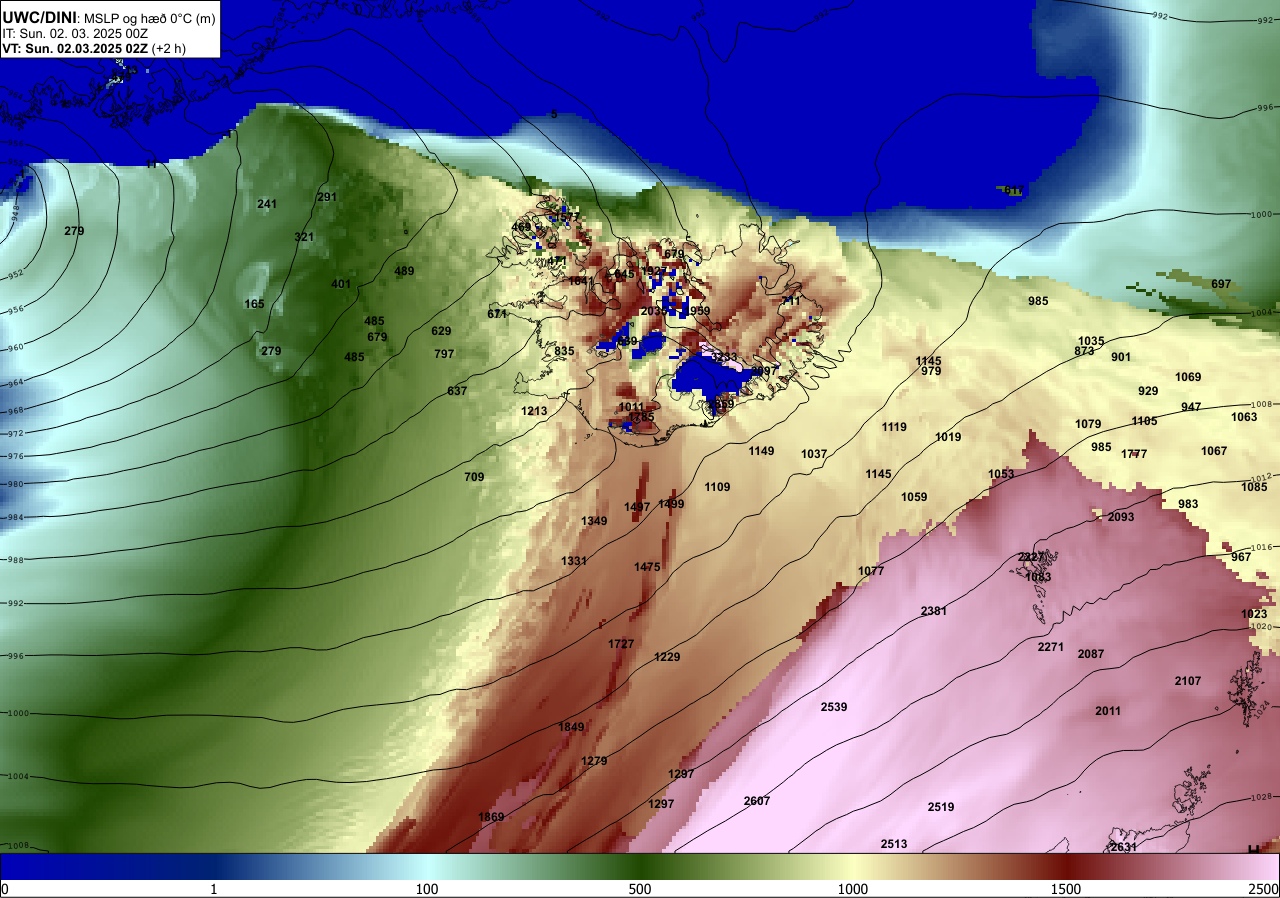Click the map value 1279

point(594,761)
